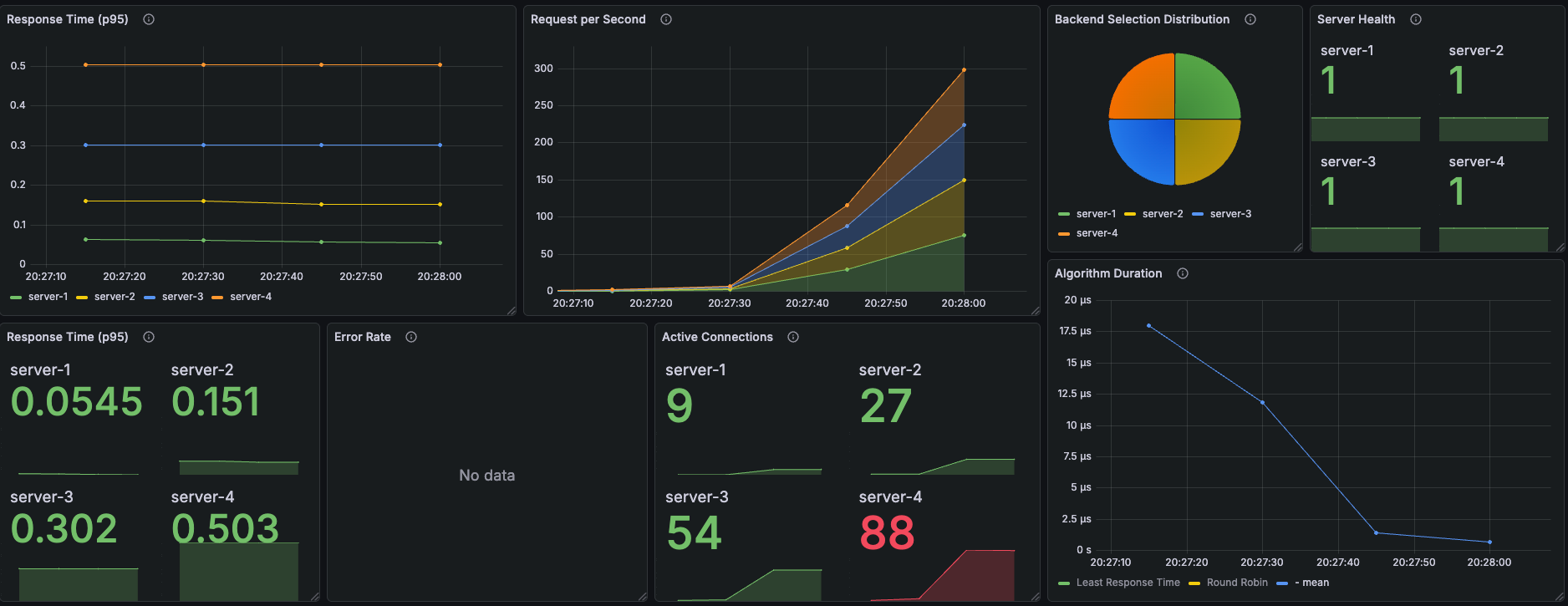Screen dimensions: 1568x606
Task: Click the 0.151 response time value
Action: [x=216, y=402]
